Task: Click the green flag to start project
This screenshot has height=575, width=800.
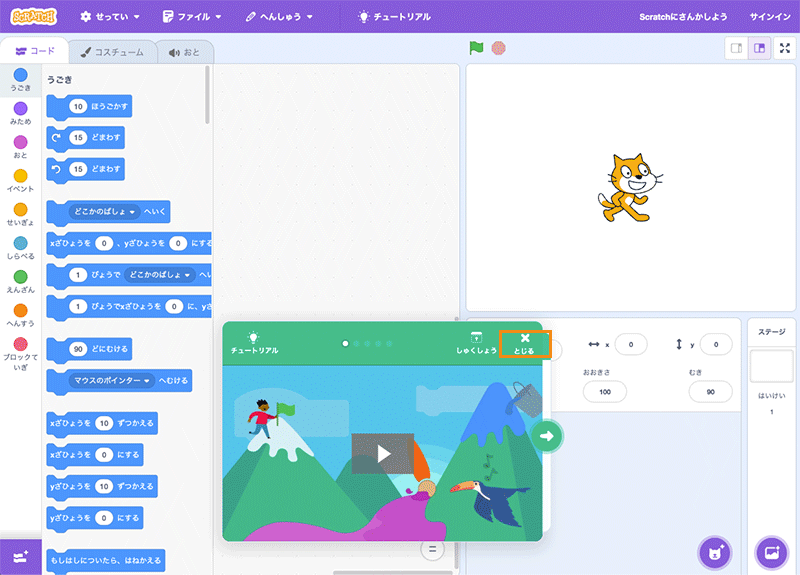Action: (477, 48)
